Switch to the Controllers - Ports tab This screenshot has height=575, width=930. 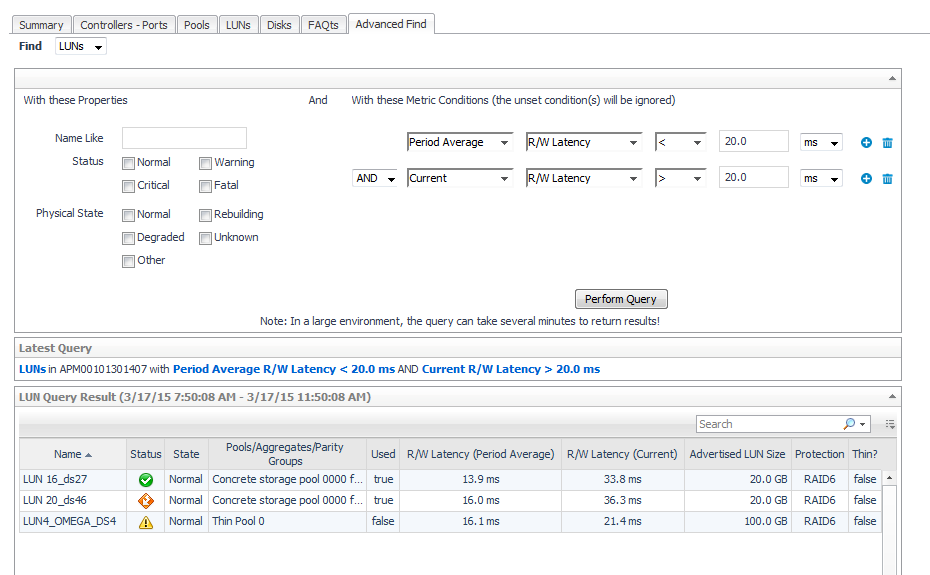click(x=124, y=25)
